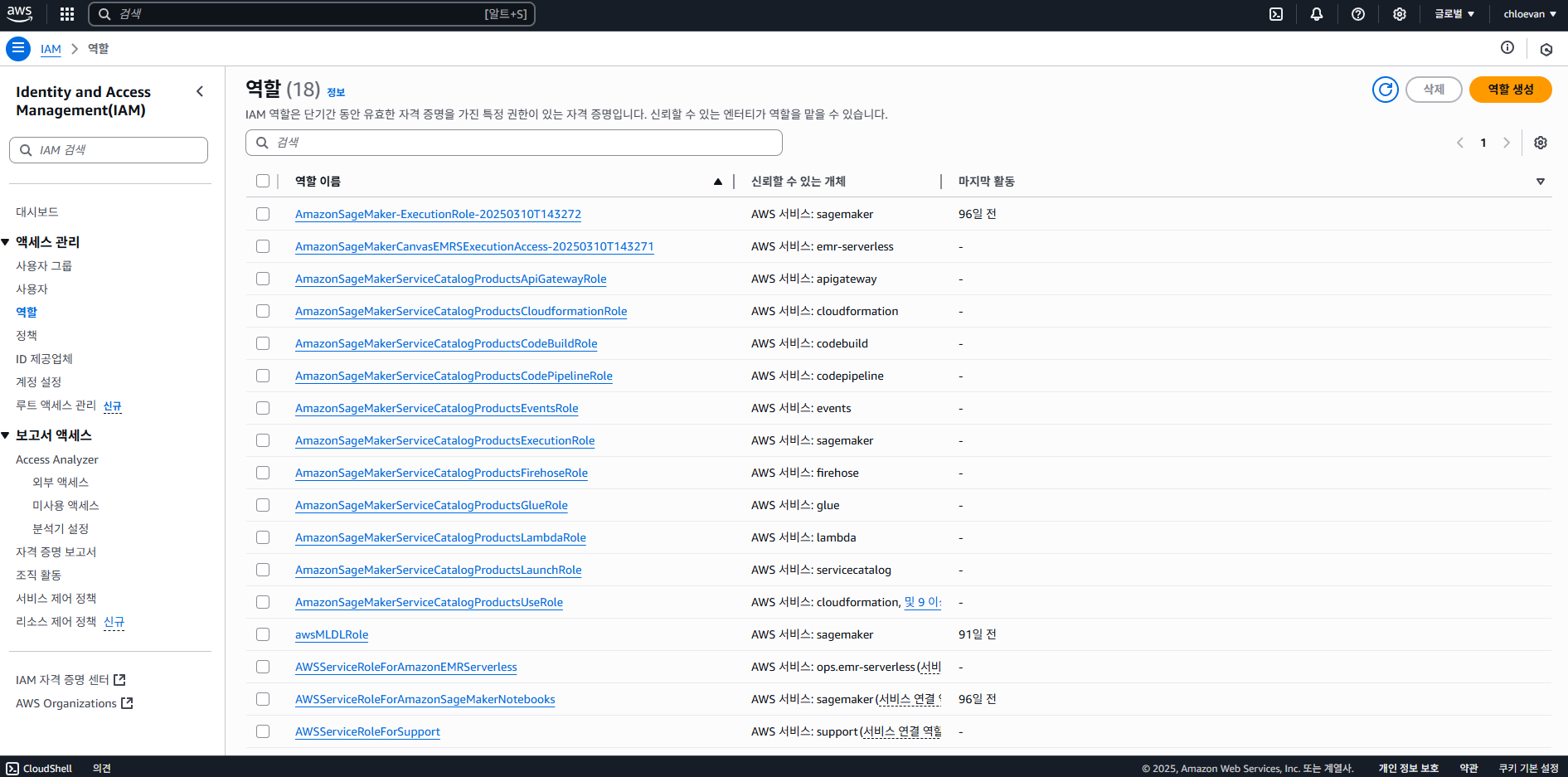Open CloudShell from the bottom status bar

click(x=39, y=769)
